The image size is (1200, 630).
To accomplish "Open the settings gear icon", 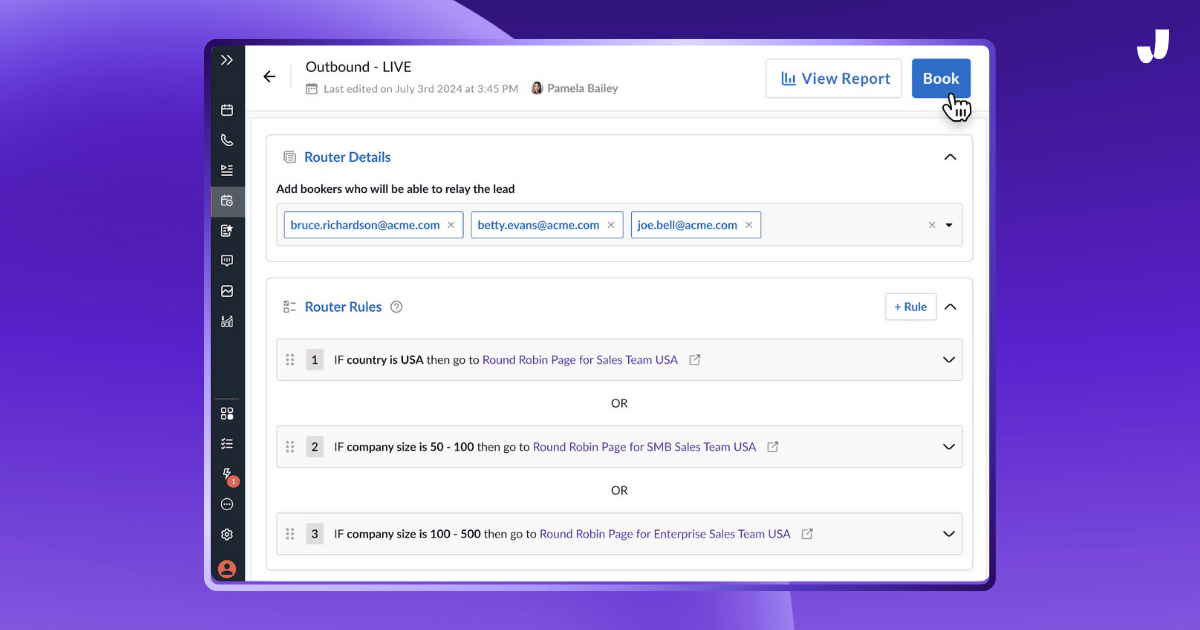I will tap(227, 535).
